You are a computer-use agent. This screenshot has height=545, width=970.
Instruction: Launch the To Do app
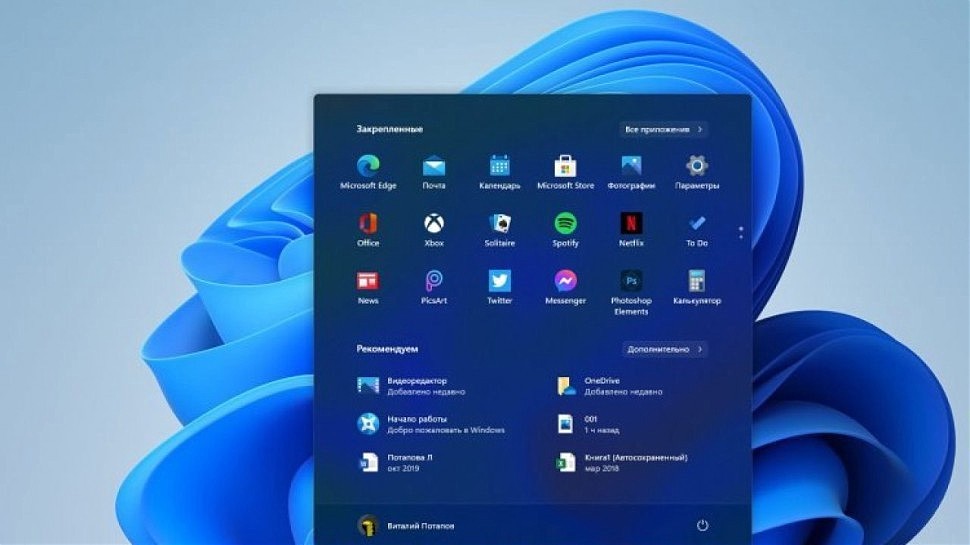click(x=697, y=230)
